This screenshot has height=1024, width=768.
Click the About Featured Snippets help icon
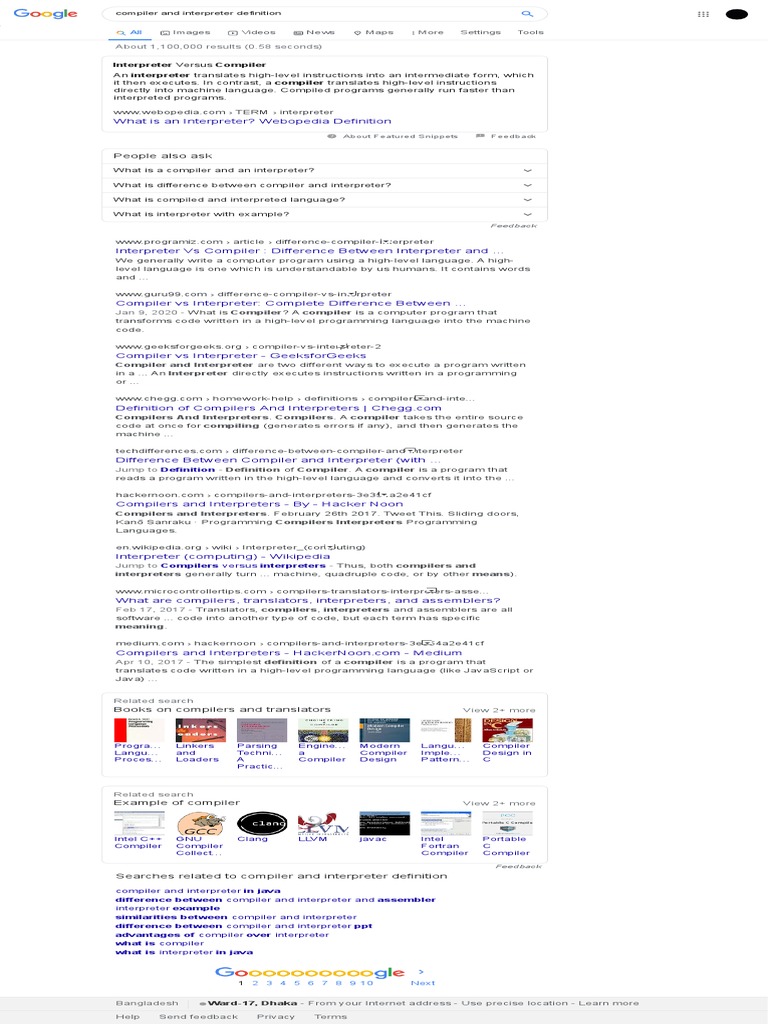coord(332,136)
